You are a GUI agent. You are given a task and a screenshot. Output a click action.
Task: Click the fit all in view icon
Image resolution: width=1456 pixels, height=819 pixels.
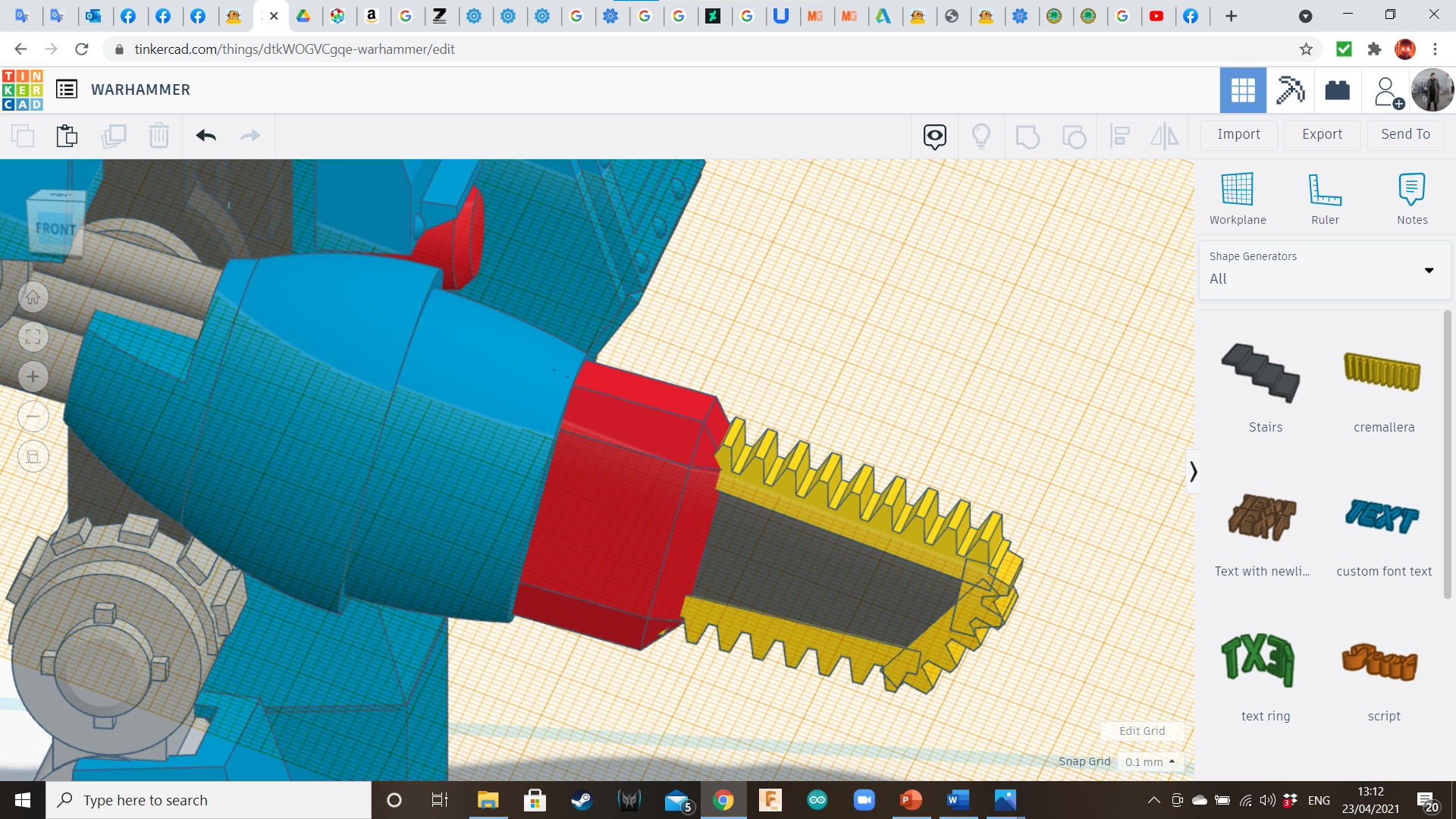click(33, 337)
